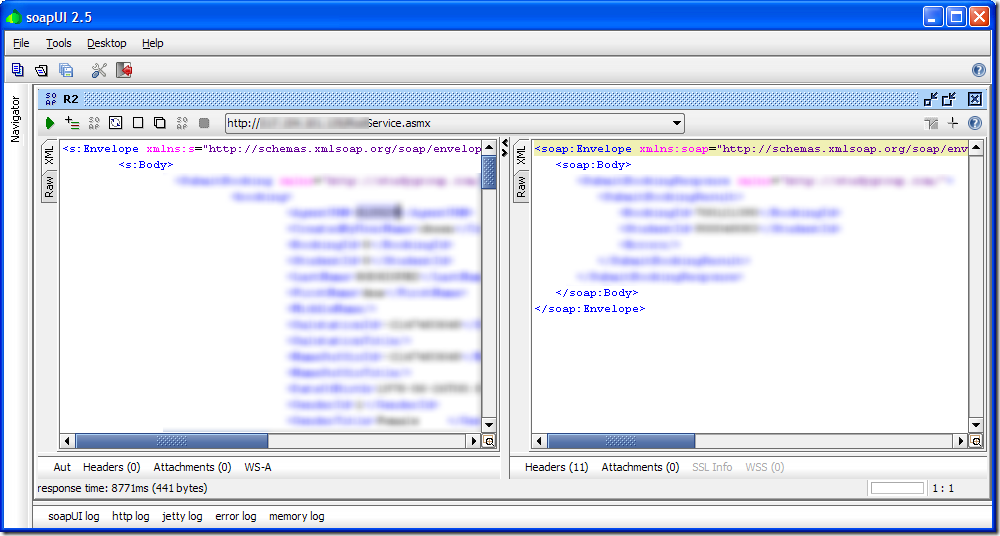
Task: Click the </soap:Envelope> closing tag line
Action: tap(590, 309)
